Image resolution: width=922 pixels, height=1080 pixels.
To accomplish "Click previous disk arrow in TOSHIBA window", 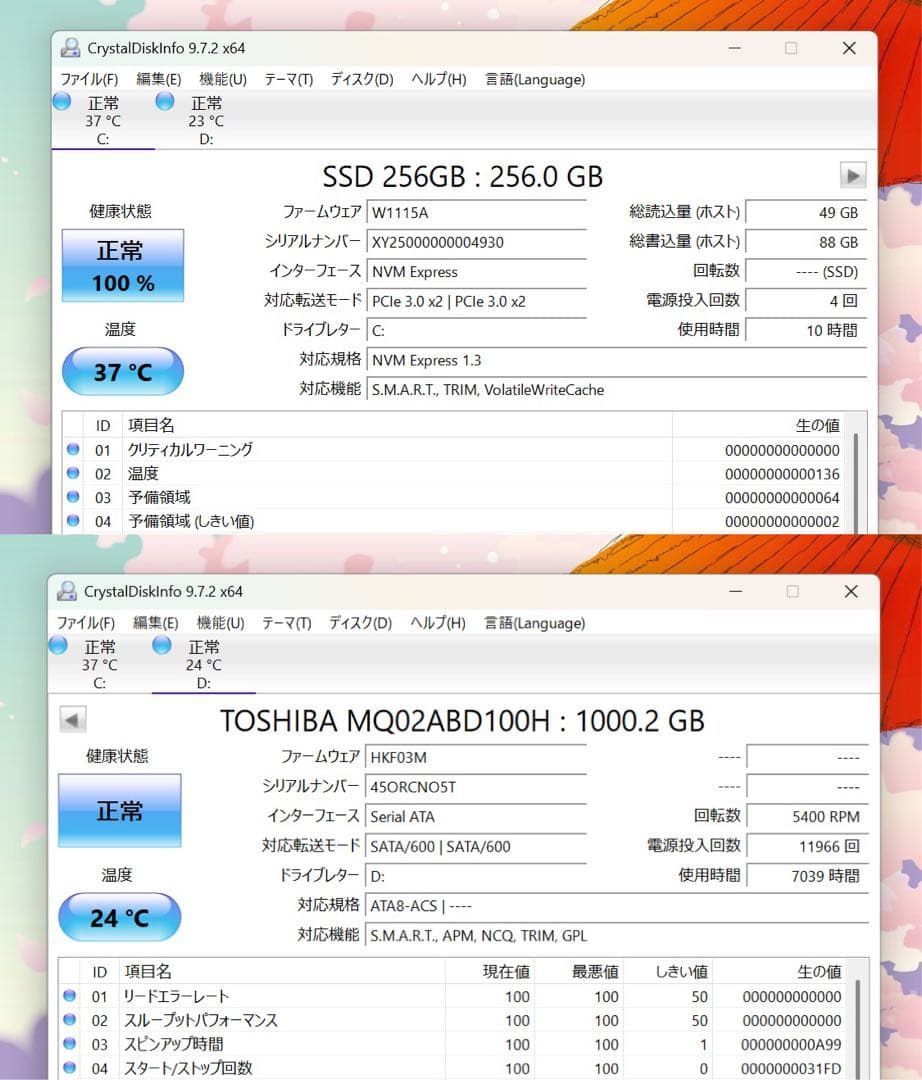I will [x=73, y=719].
